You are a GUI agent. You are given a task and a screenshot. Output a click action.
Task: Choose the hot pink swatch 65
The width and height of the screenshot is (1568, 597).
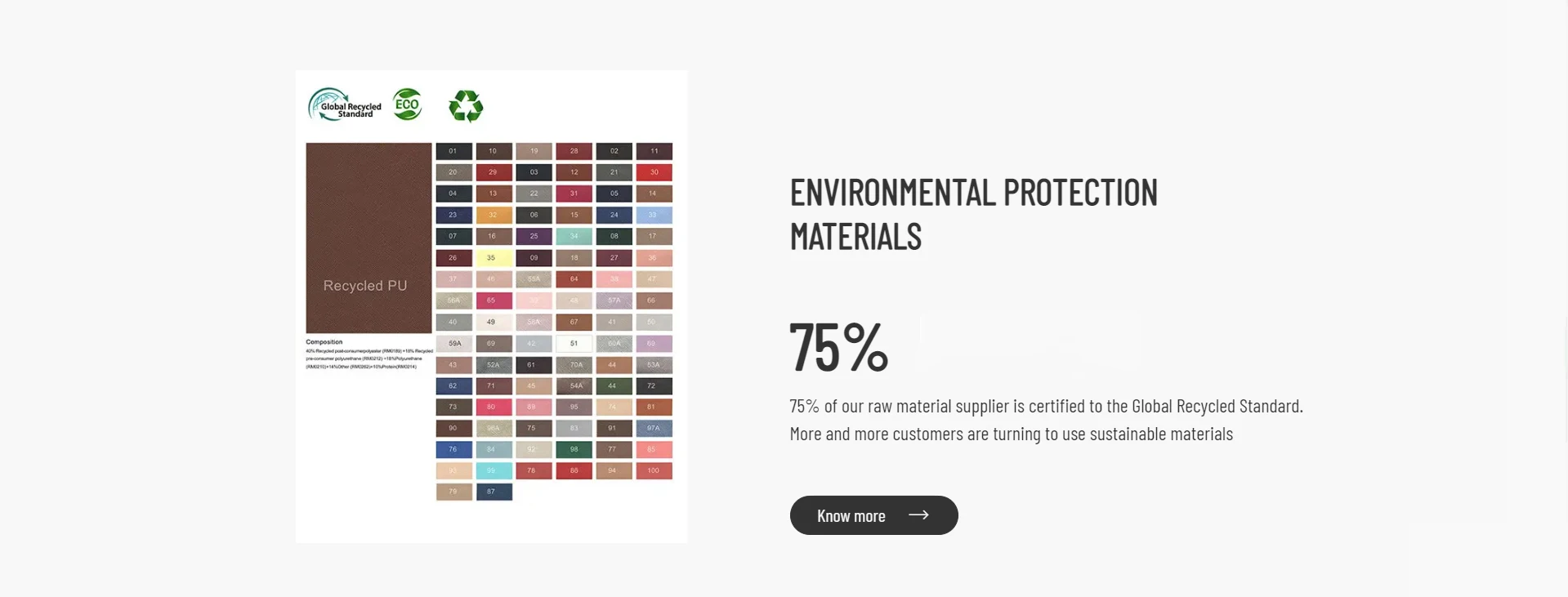(x=494, y=301)
